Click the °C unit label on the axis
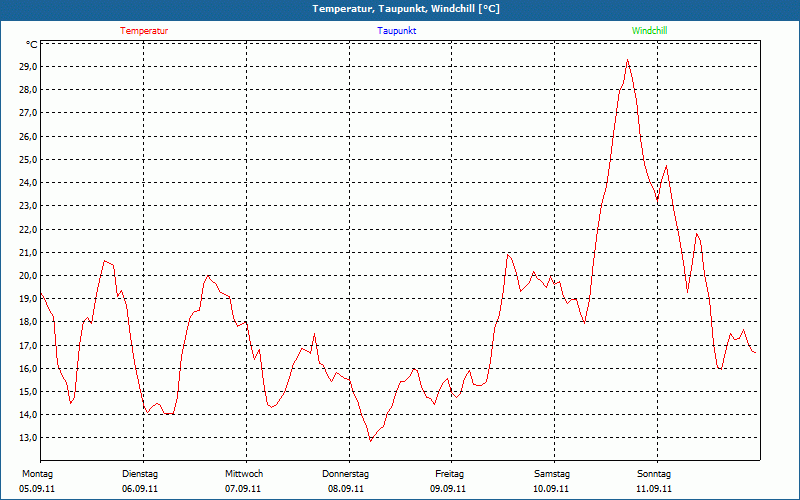The image size is (800, 500). (32, 45)
